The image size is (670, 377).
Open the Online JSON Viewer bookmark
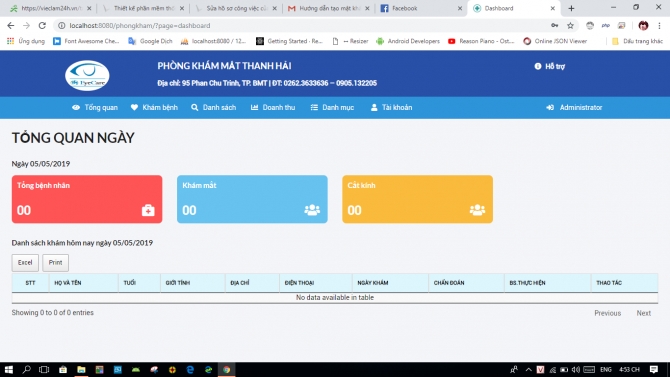[x=555, y=41]
